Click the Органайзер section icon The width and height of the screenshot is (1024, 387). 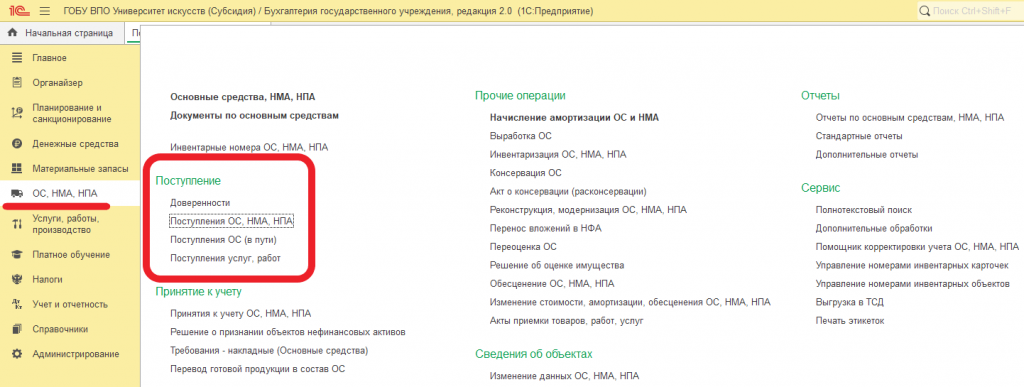tap(18, 83)
